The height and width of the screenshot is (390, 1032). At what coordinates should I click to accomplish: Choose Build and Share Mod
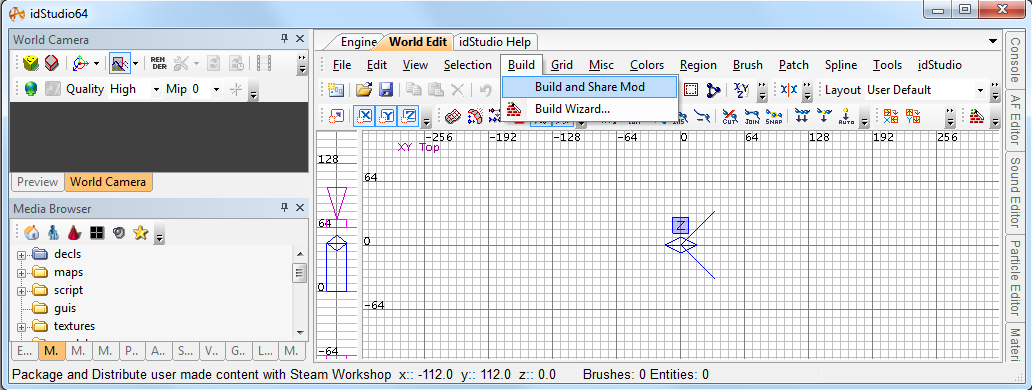[590, 87]
